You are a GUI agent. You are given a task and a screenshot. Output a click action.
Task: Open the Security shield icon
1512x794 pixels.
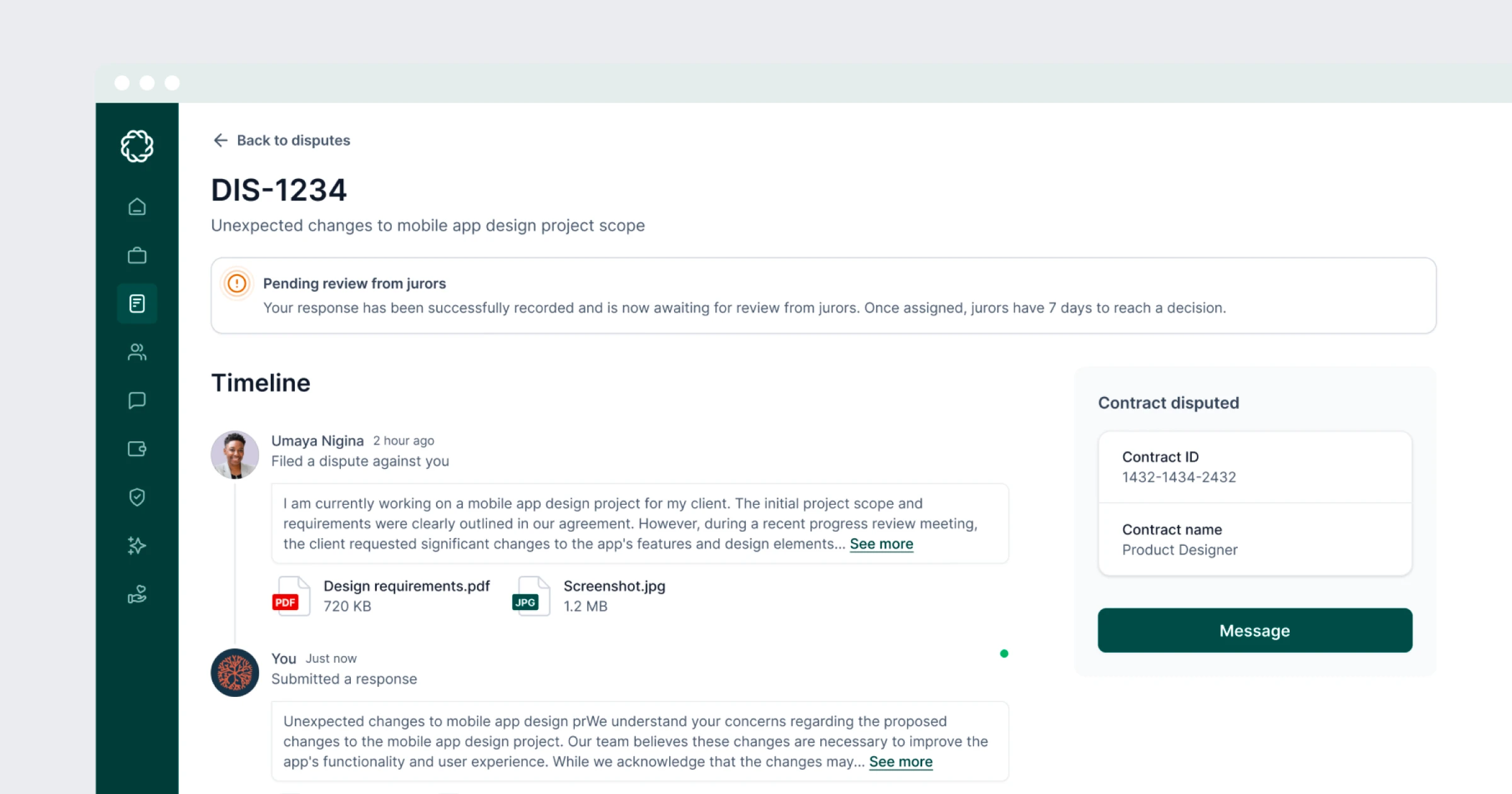tap(137, 497)
